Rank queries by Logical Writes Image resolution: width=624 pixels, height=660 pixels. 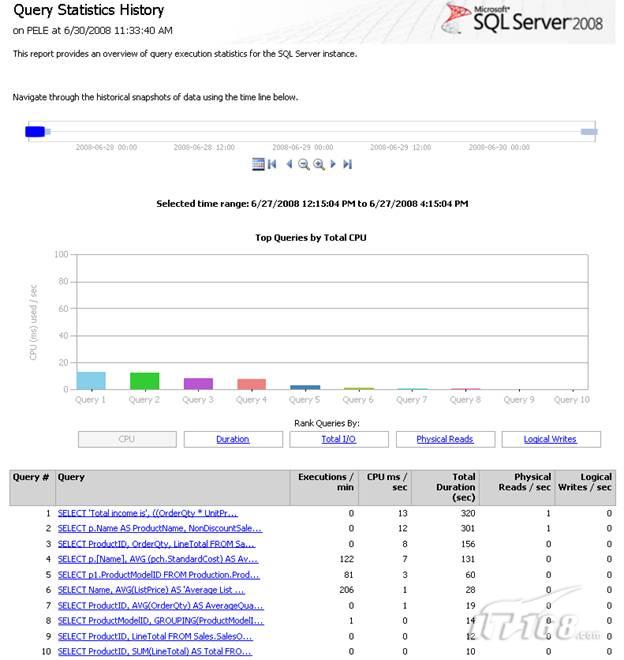point(551,439)
